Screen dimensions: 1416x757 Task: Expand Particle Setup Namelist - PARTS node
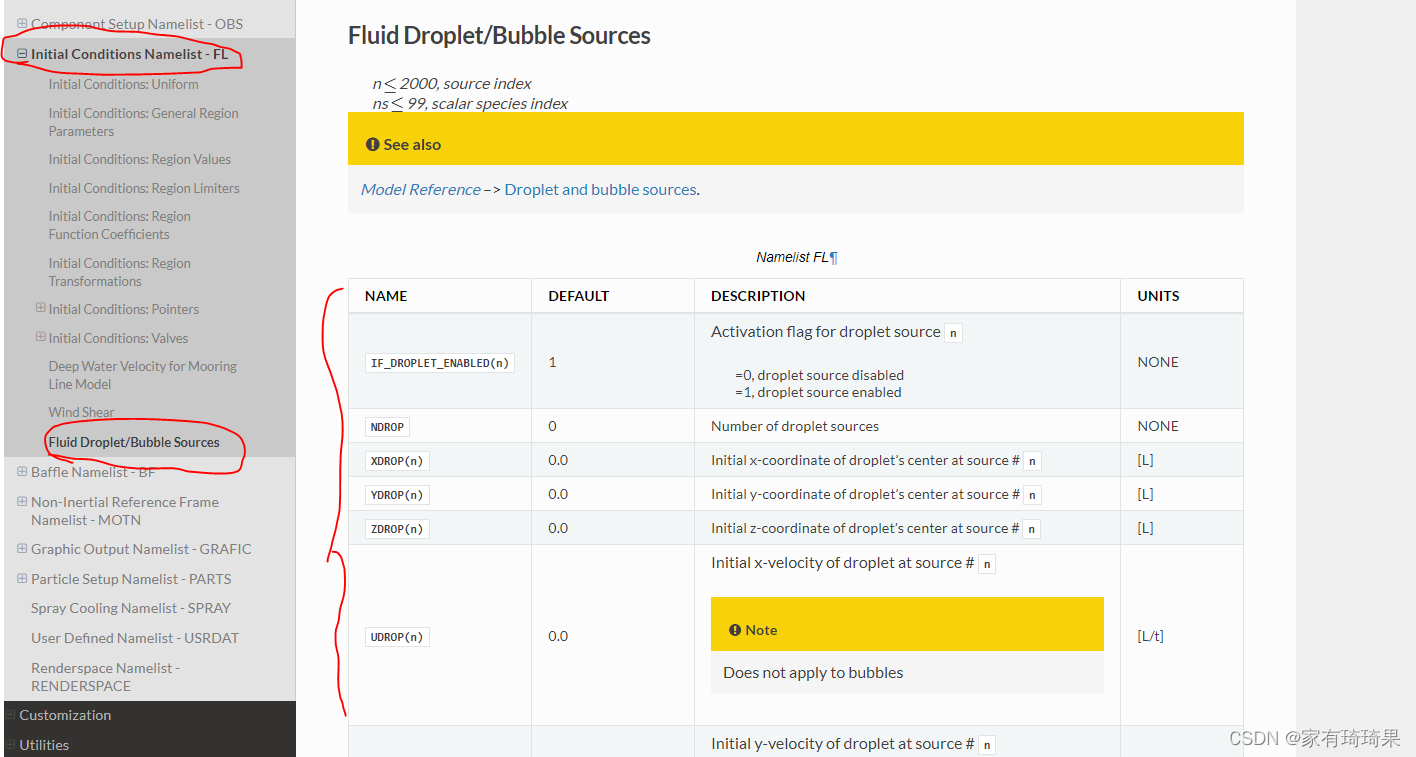[x=22, y=578]
